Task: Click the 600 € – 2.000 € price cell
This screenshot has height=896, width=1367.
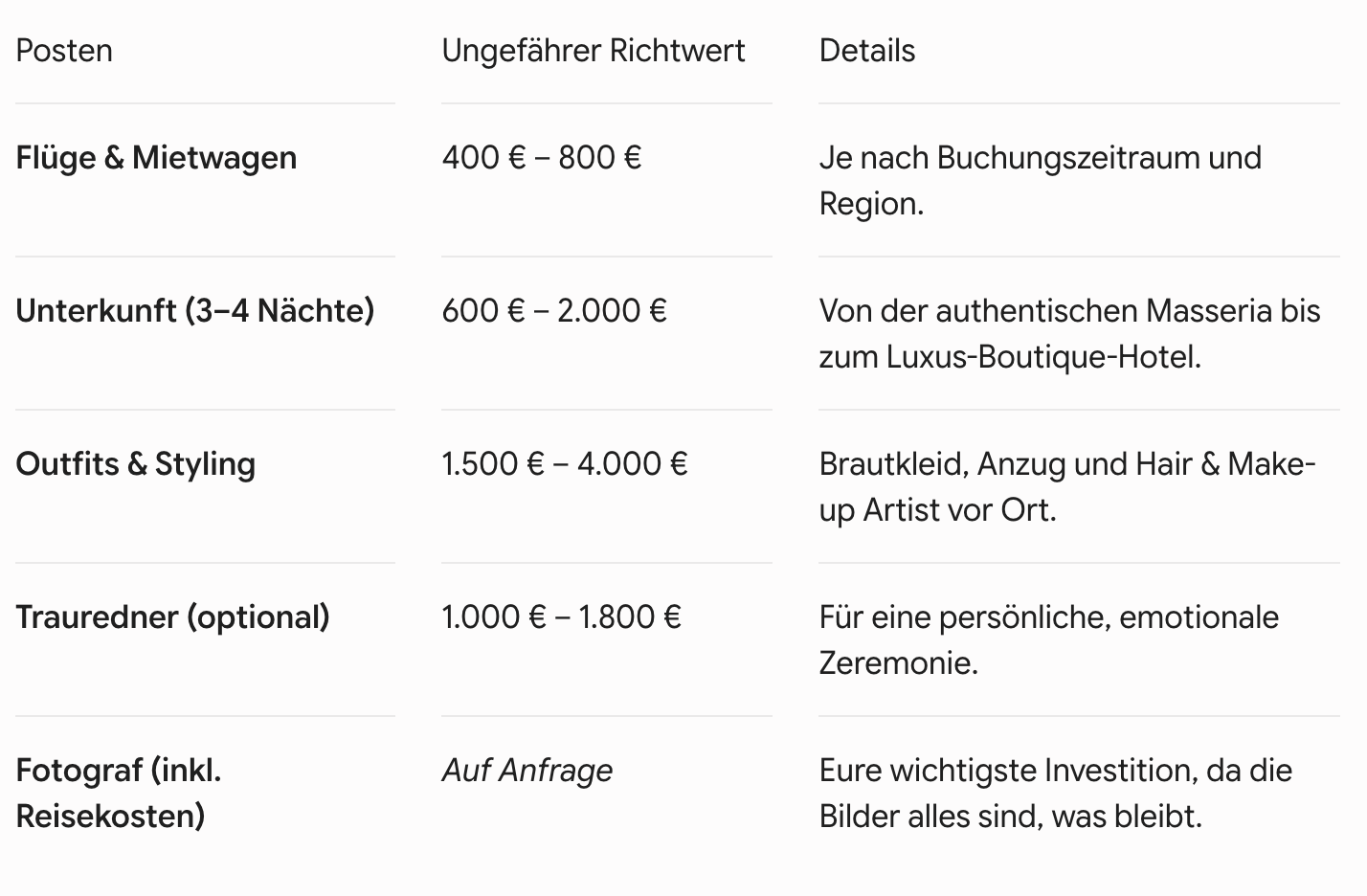Action: coord(553,311)
